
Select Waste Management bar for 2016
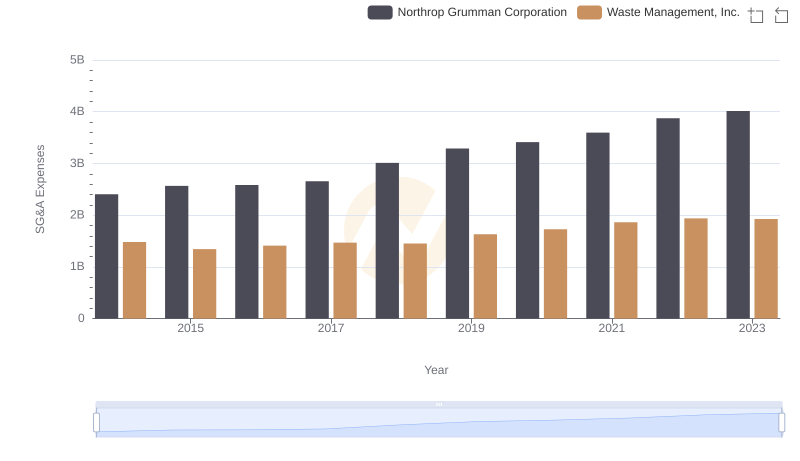275,282
